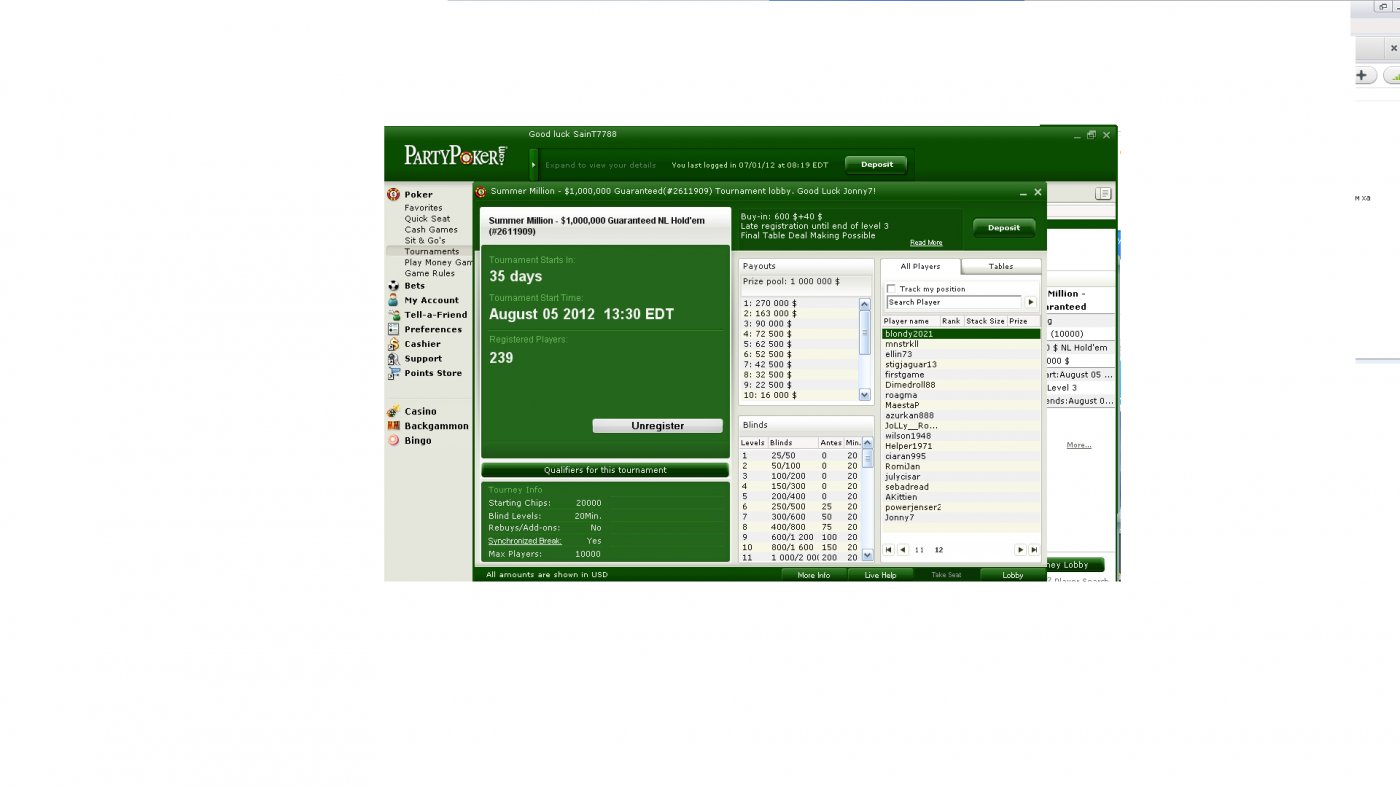Click the search player go arrow
This screenshot has height=787, width=1400.
(x=1031, y=302)
